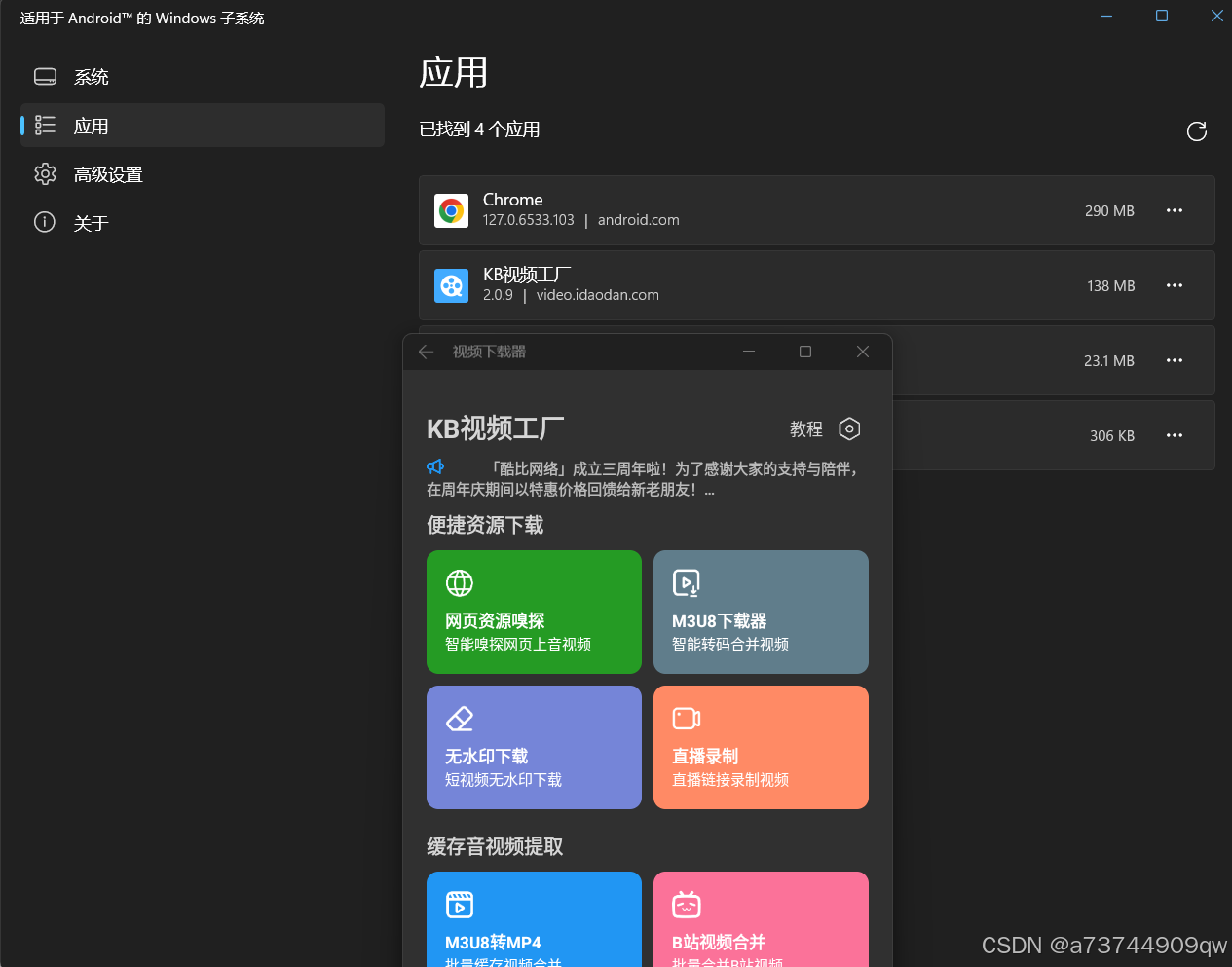Open 教程 in KB视频工厂 window

coord(806,429)
